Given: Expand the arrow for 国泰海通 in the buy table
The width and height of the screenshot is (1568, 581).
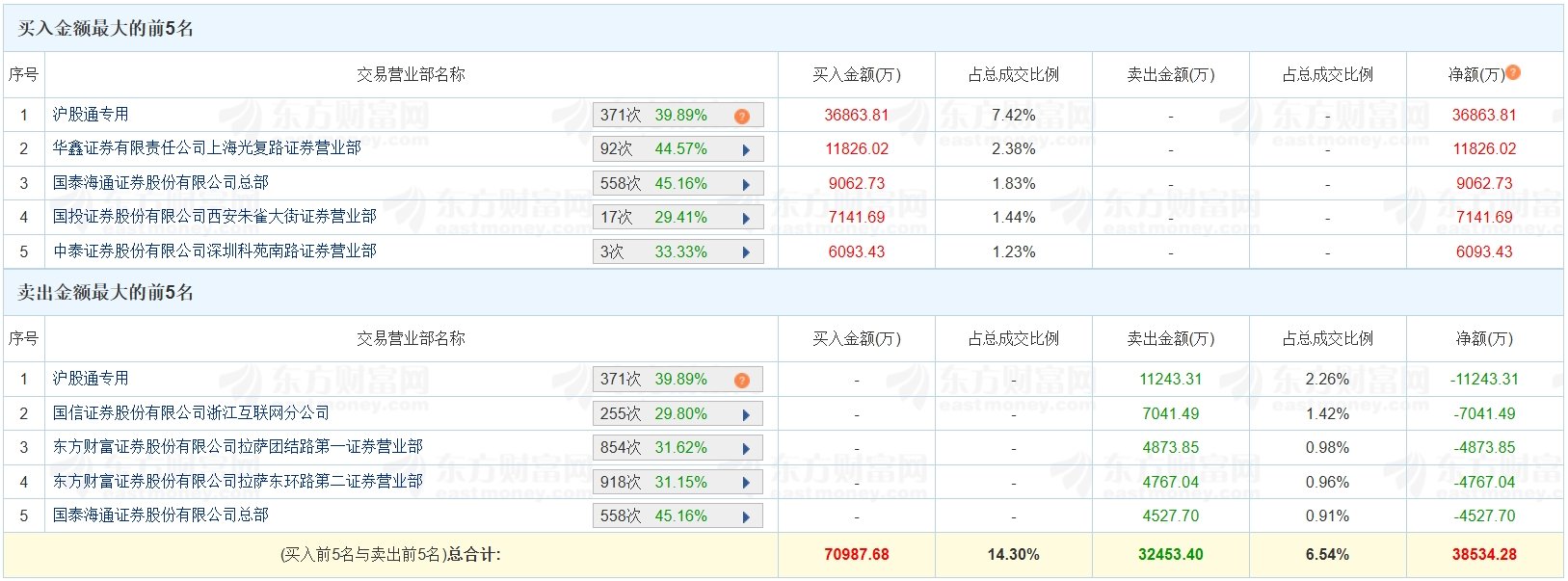Looking at the screenshot, I should [746, 184].
